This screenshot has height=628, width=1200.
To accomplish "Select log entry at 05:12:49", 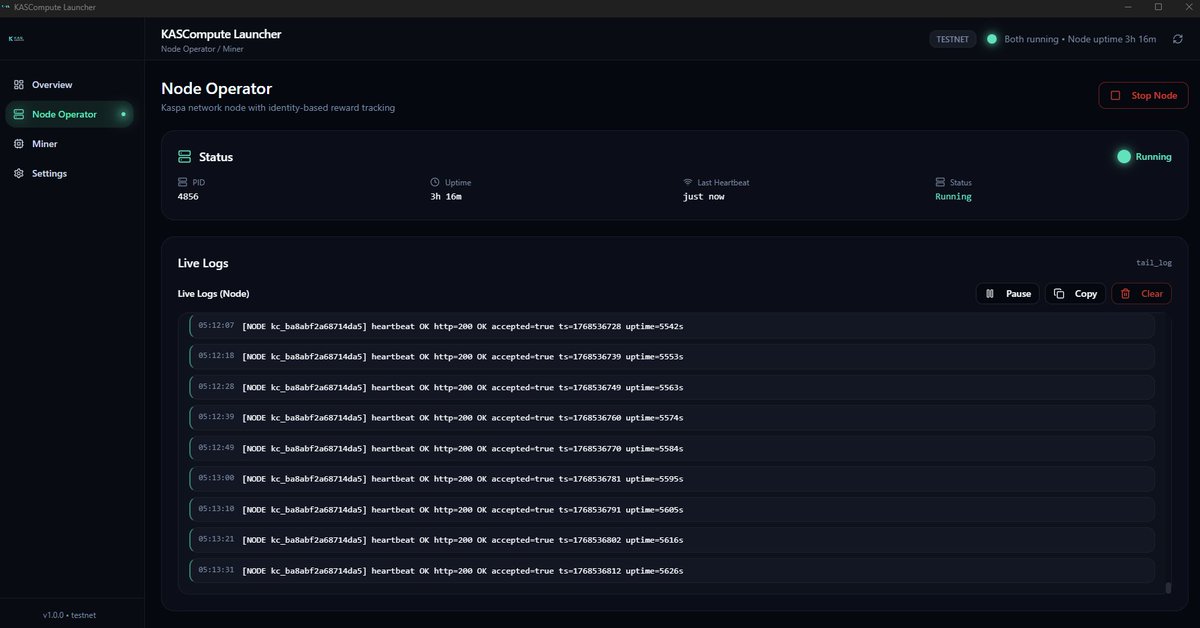I will point(672,448).
